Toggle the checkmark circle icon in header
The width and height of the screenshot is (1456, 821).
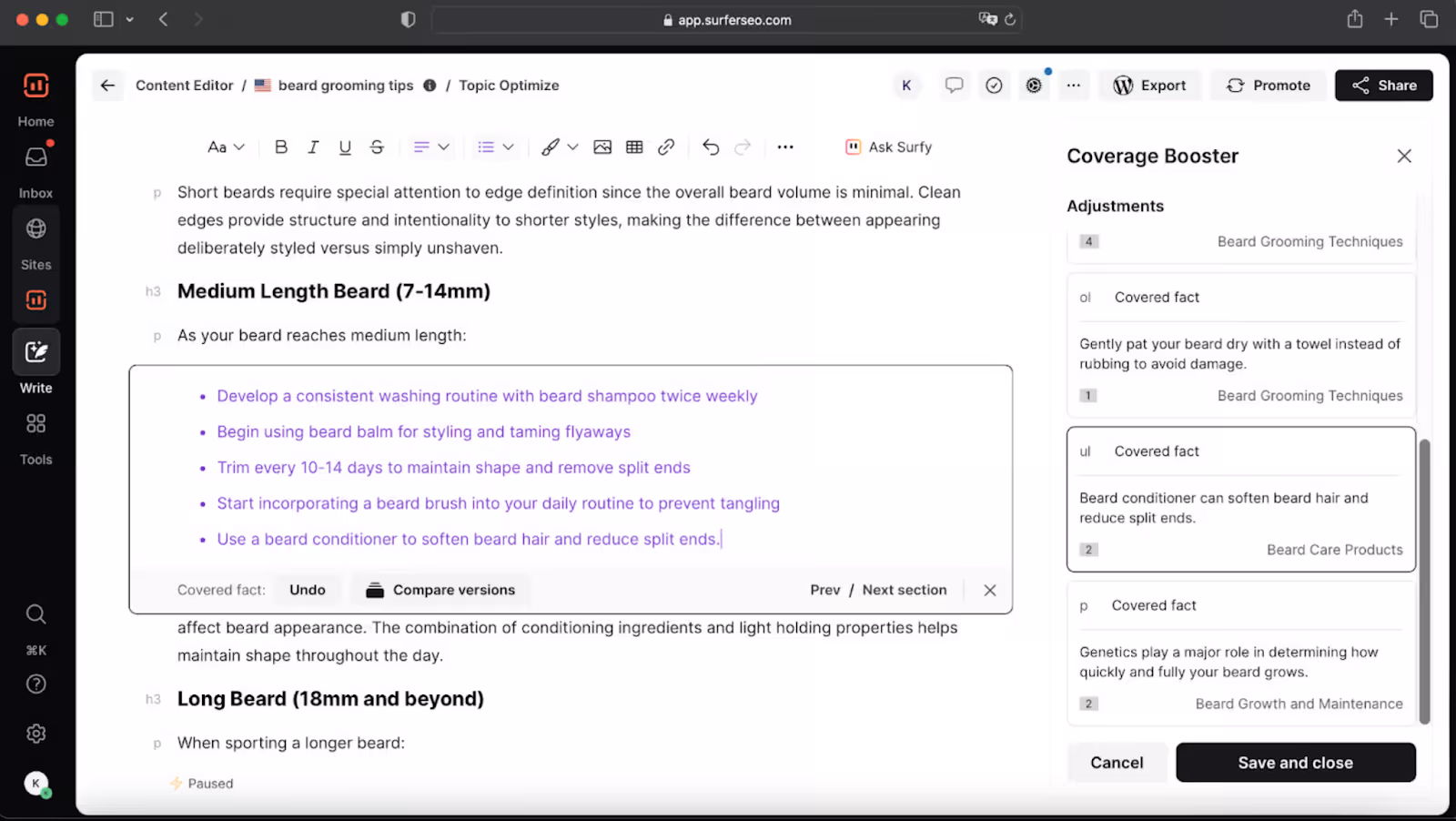click(994, 85)
